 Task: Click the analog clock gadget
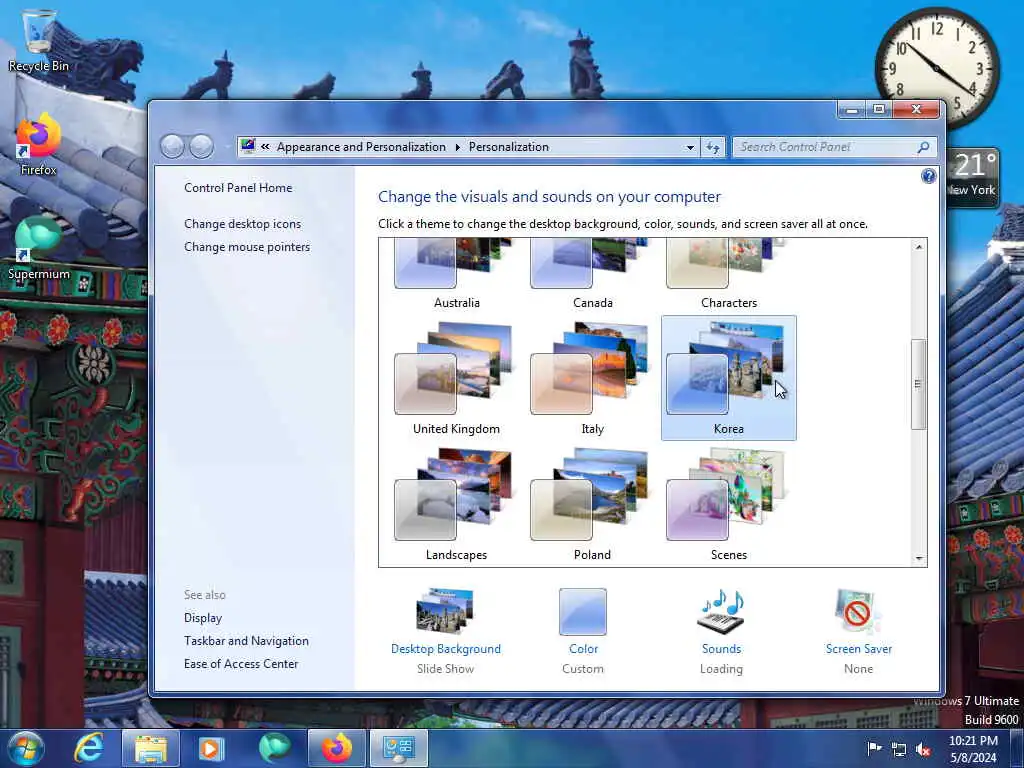(x=936, y=67)
